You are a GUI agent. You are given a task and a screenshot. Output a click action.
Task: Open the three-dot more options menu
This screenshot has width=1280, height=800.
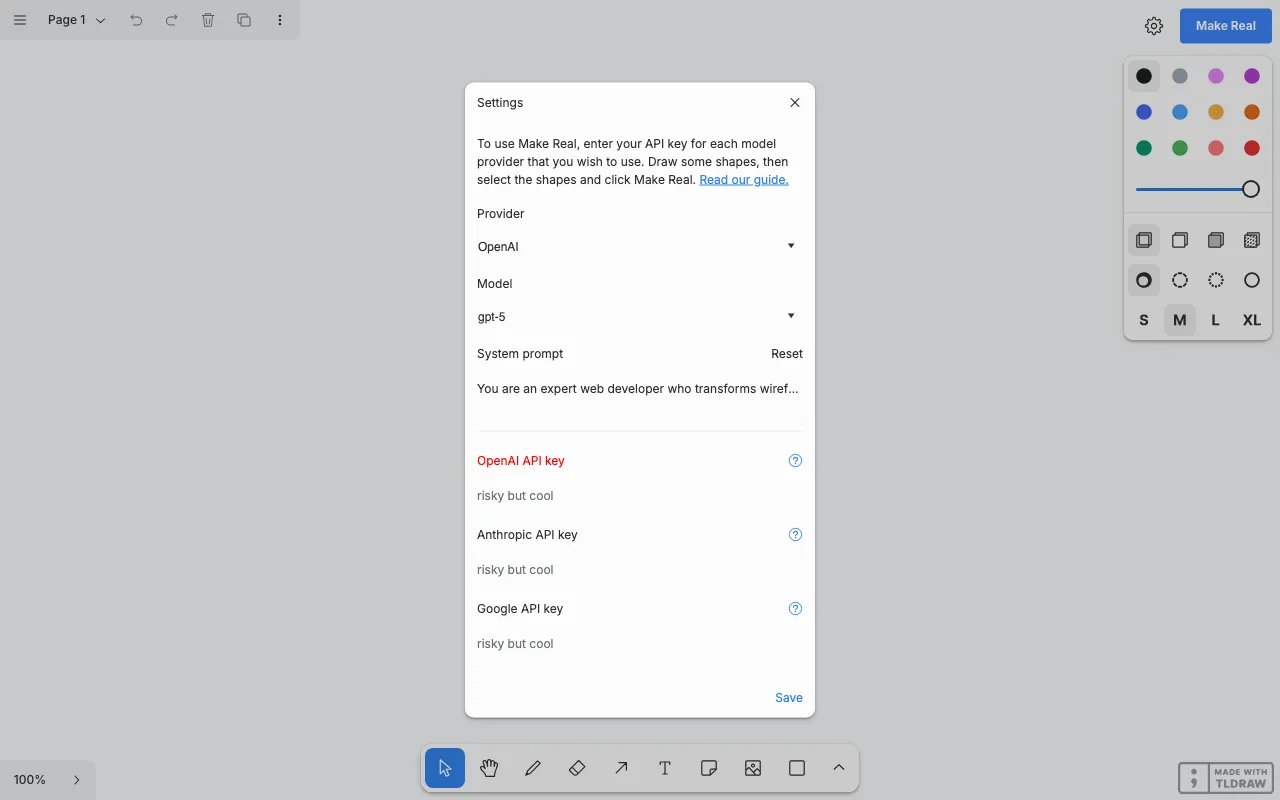click(x=280, y=20)
